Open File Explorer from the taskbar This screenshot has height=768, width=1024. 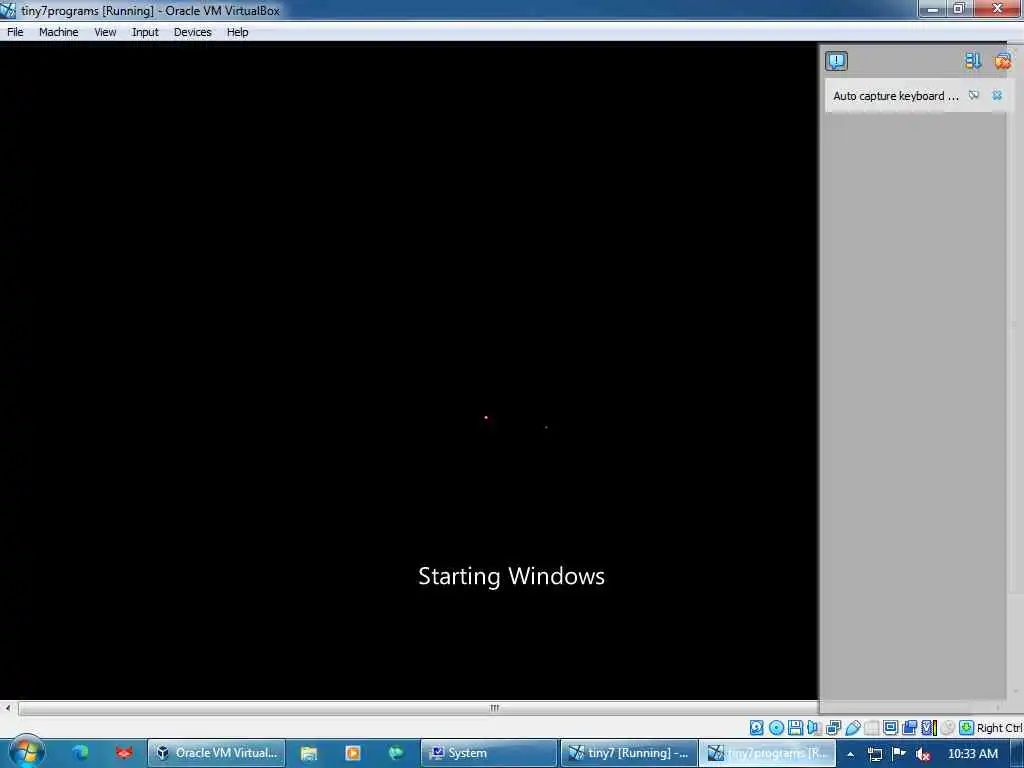coord(309,753)
